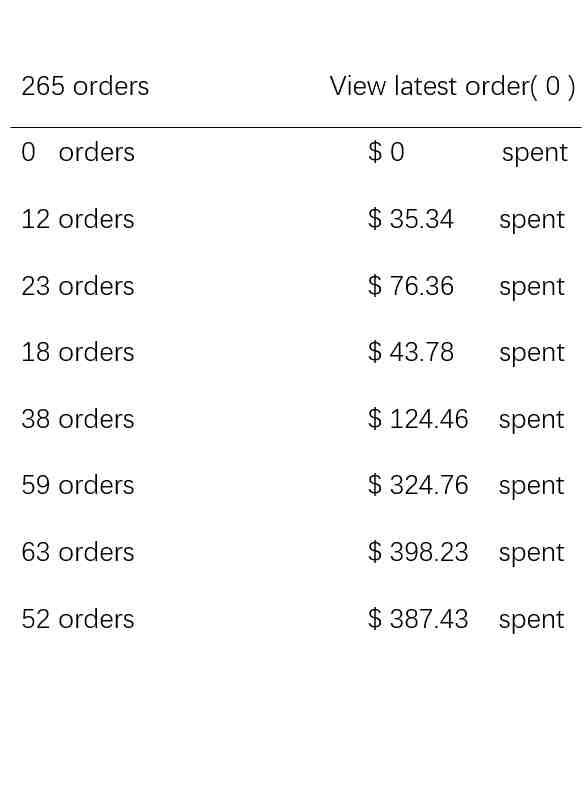Select the 23 orders entry

78,286
